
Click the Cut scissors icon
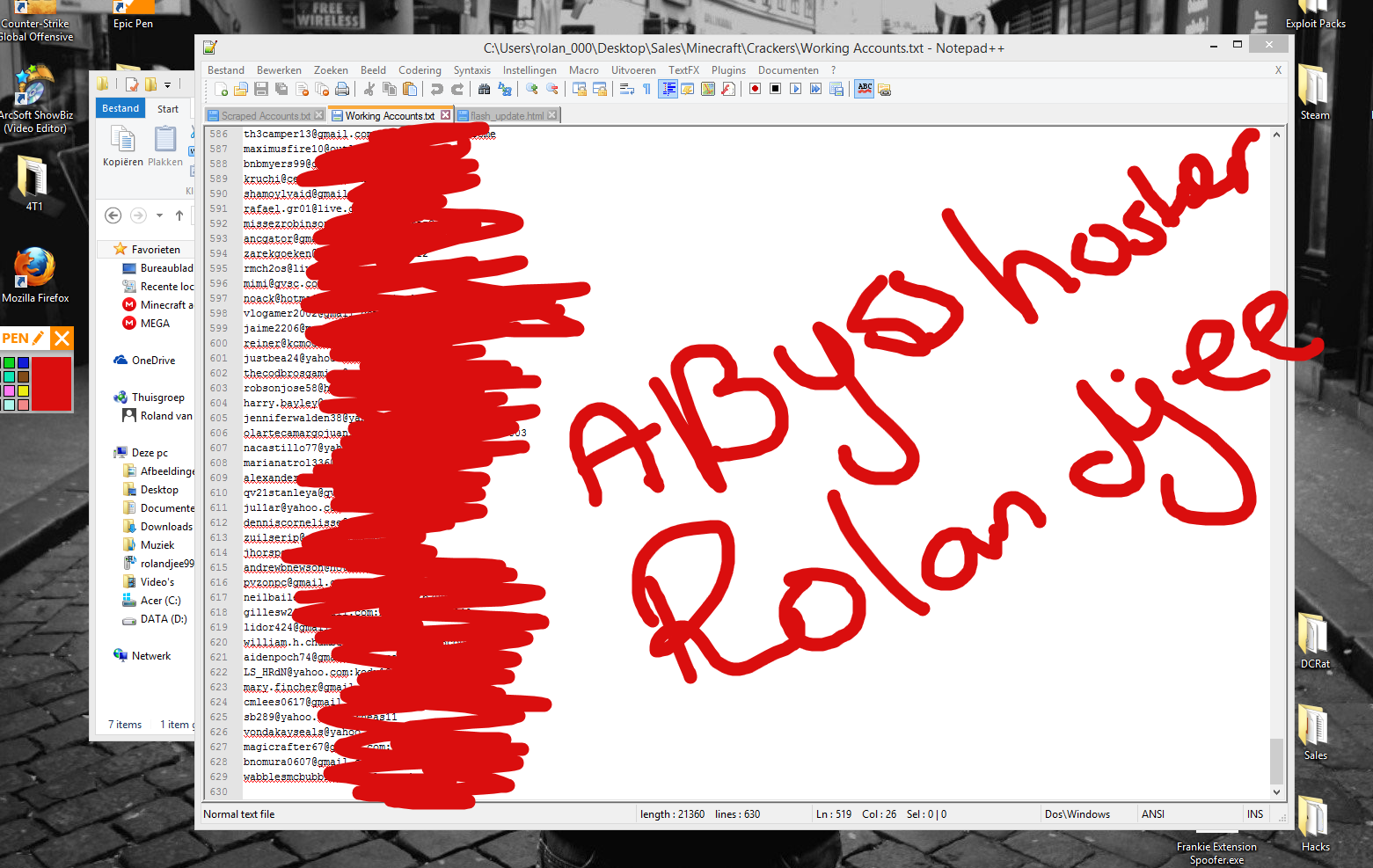(369, 89)
